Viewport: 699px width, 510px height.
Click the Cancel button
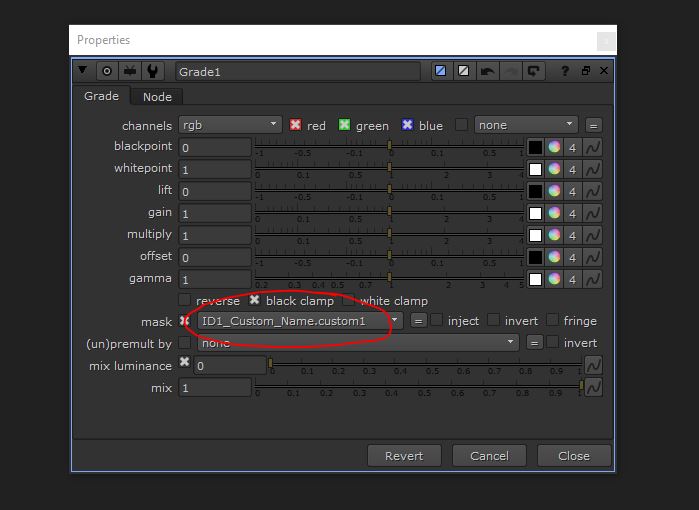489,455
